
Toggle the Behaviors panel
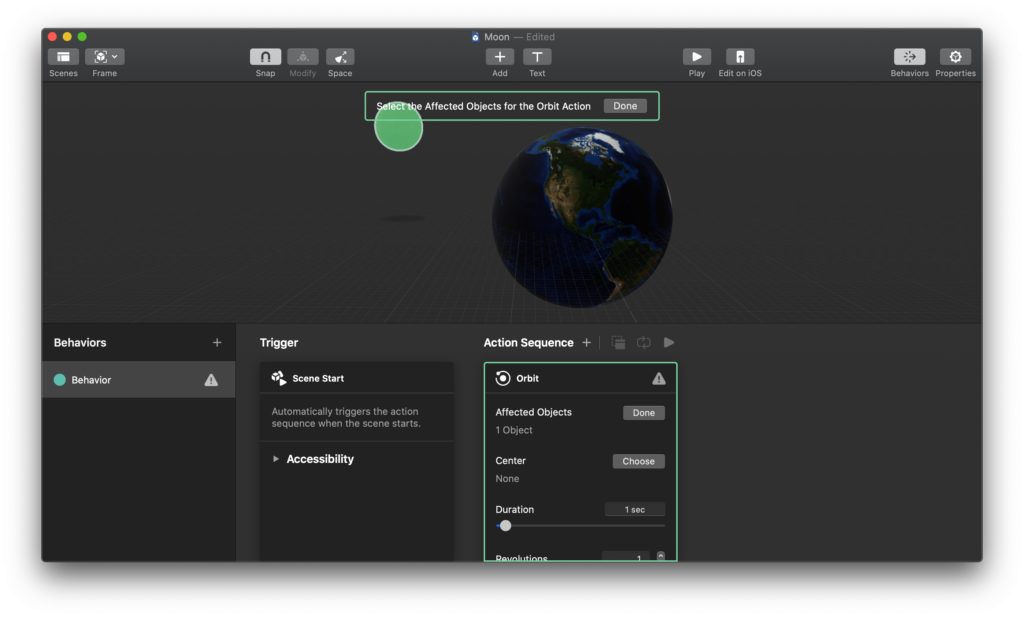909,57
